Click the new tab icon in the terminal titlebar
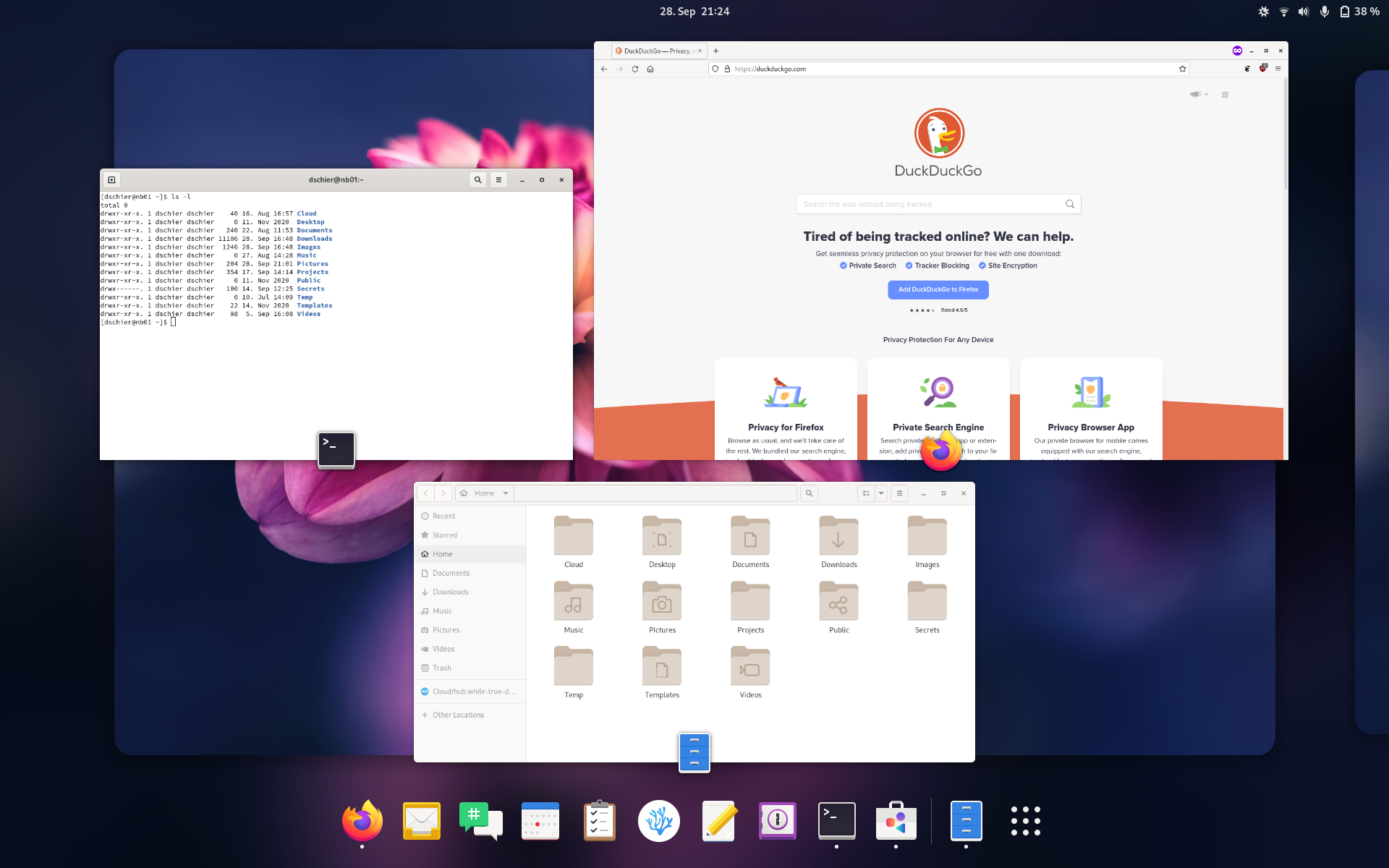Viewport: 1389px width, 868px height. [111, 179]
